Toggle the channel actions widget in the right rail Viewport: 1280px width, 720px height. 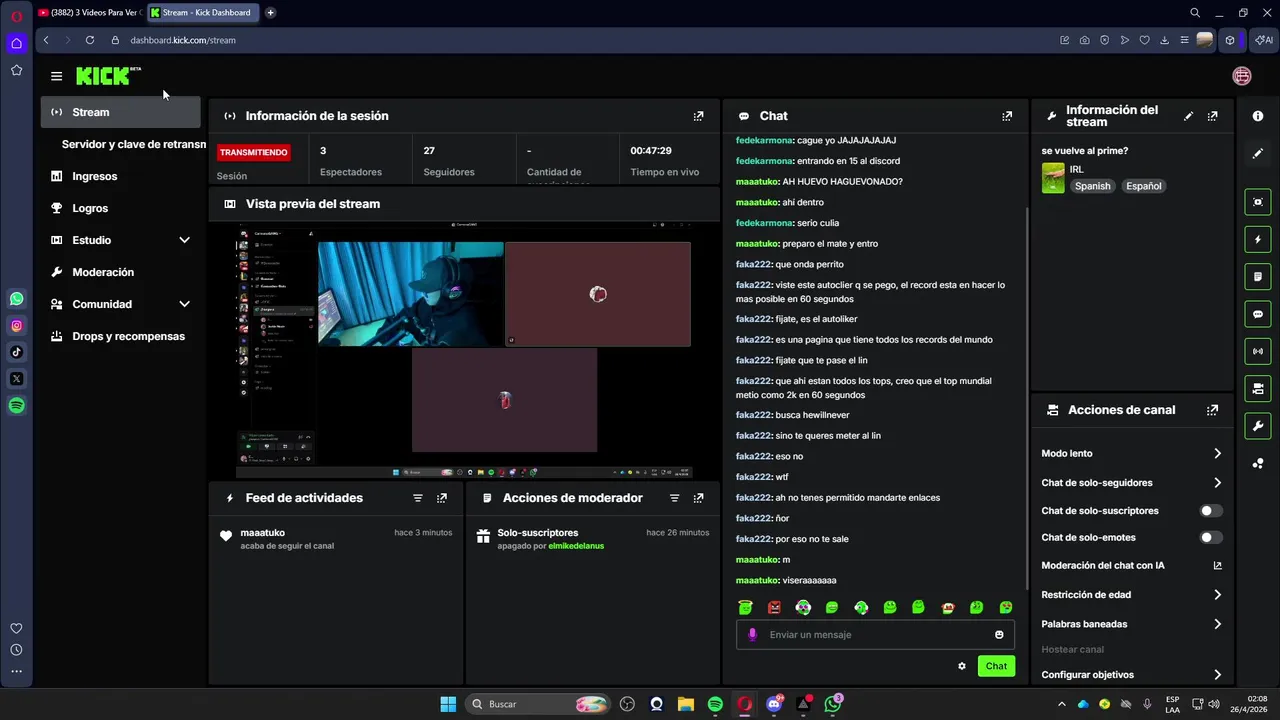pos(1258,388)
